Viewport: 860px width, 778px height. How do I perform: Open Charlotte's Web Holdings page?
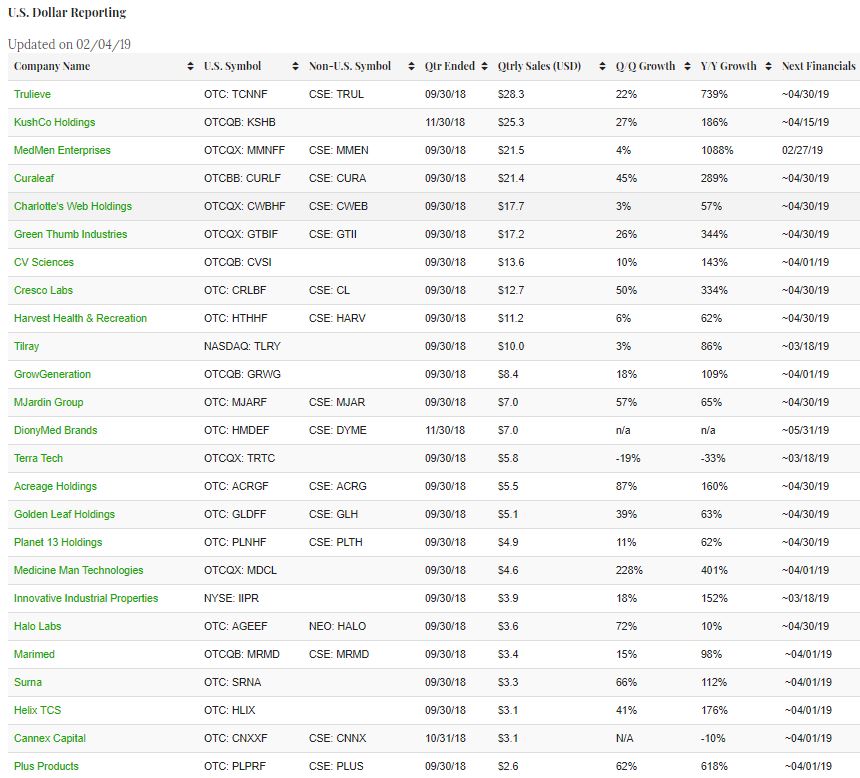coord(73,206)
